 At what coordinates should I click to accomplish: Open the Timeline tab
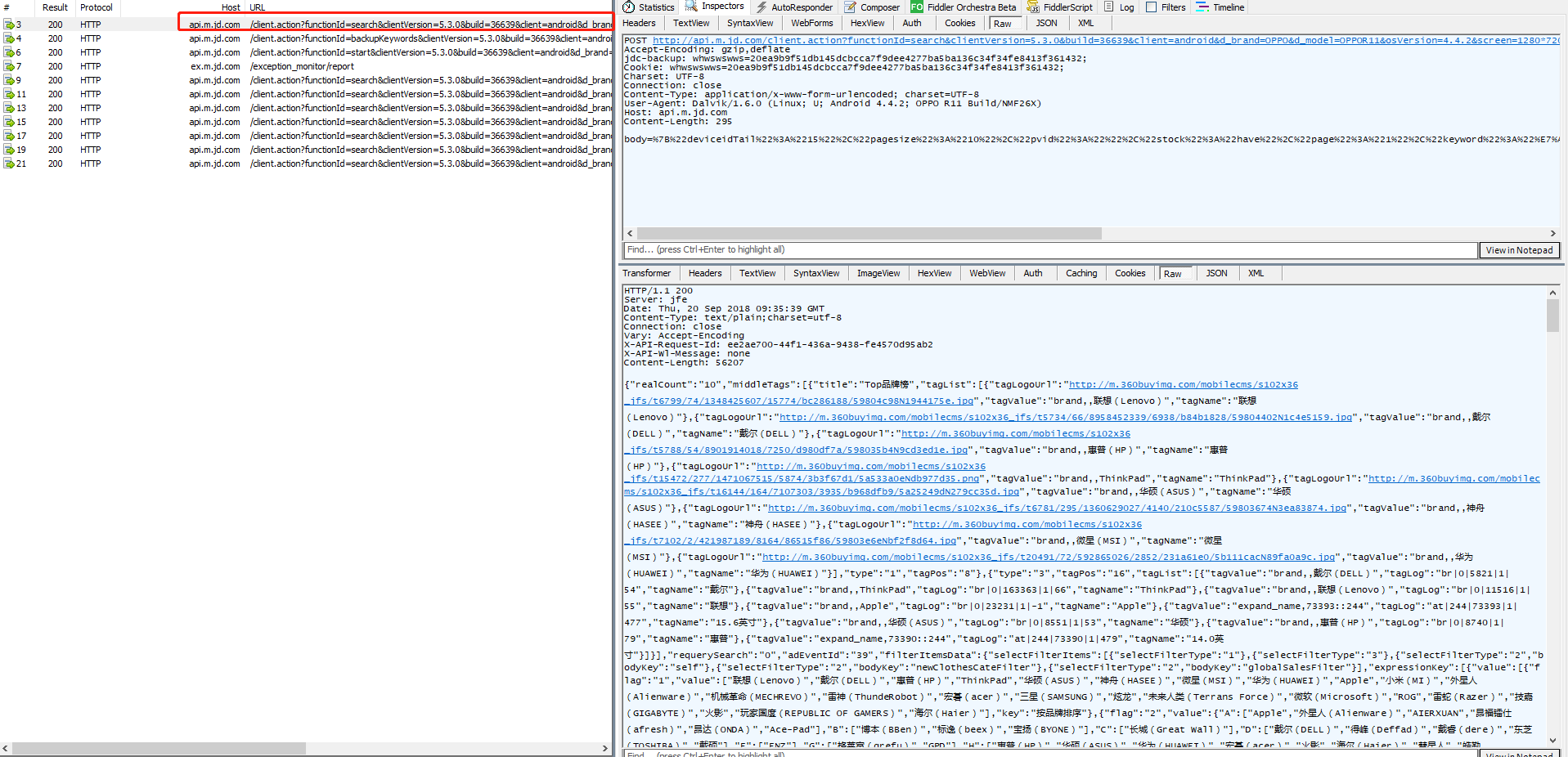1220,7
